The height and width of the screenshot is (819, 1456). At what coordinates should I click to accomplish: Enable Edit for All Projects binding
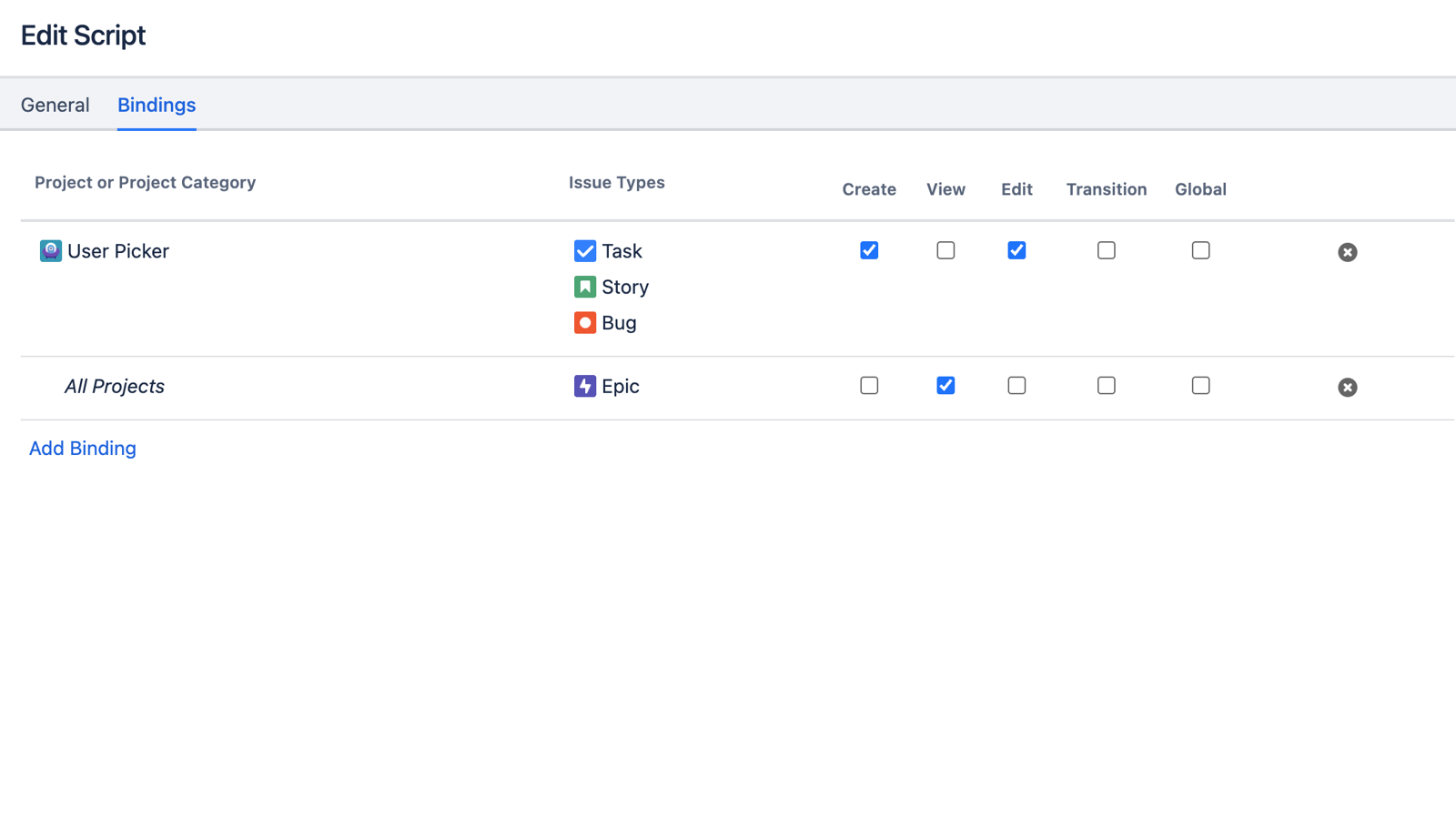coord(1016,386)
